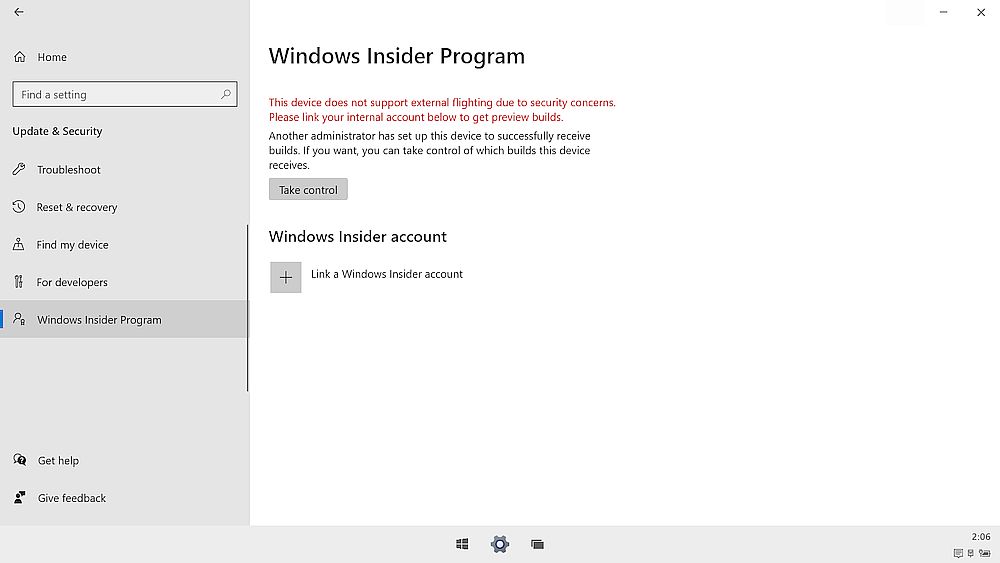Image resolution: width=1000 pixels, height=563 pixels.
Task: Focus the Find a setting search box
Action: pos(125,94)
